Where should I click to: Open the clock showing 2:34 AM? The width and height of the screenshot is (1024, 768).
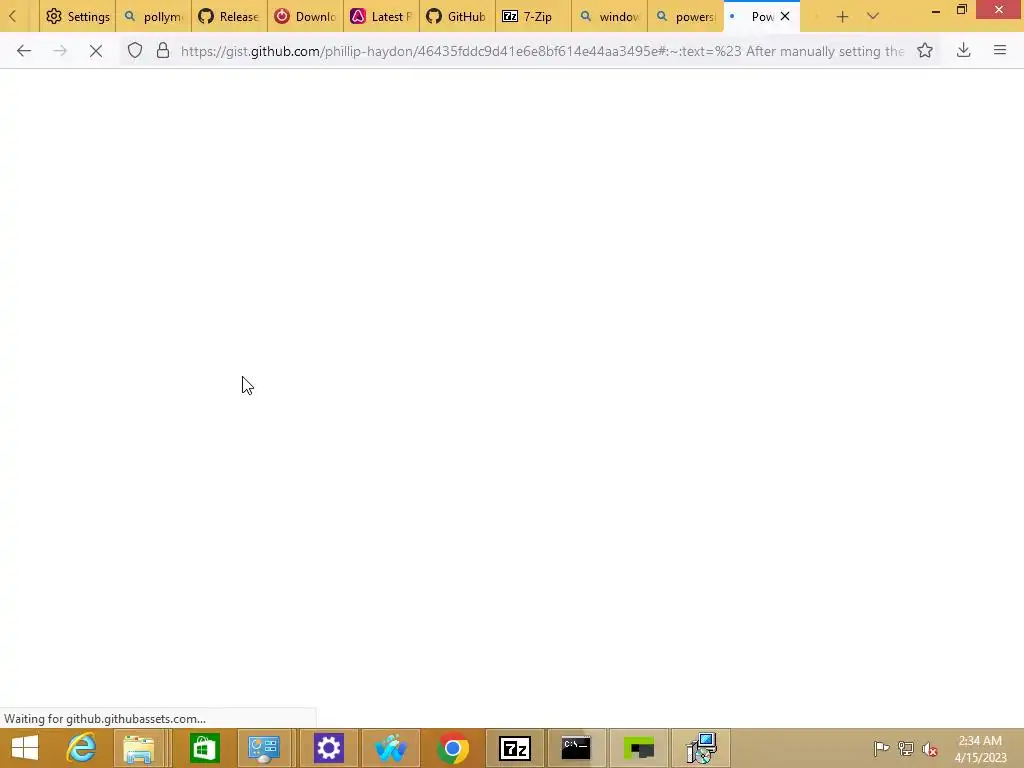point(980,749)
